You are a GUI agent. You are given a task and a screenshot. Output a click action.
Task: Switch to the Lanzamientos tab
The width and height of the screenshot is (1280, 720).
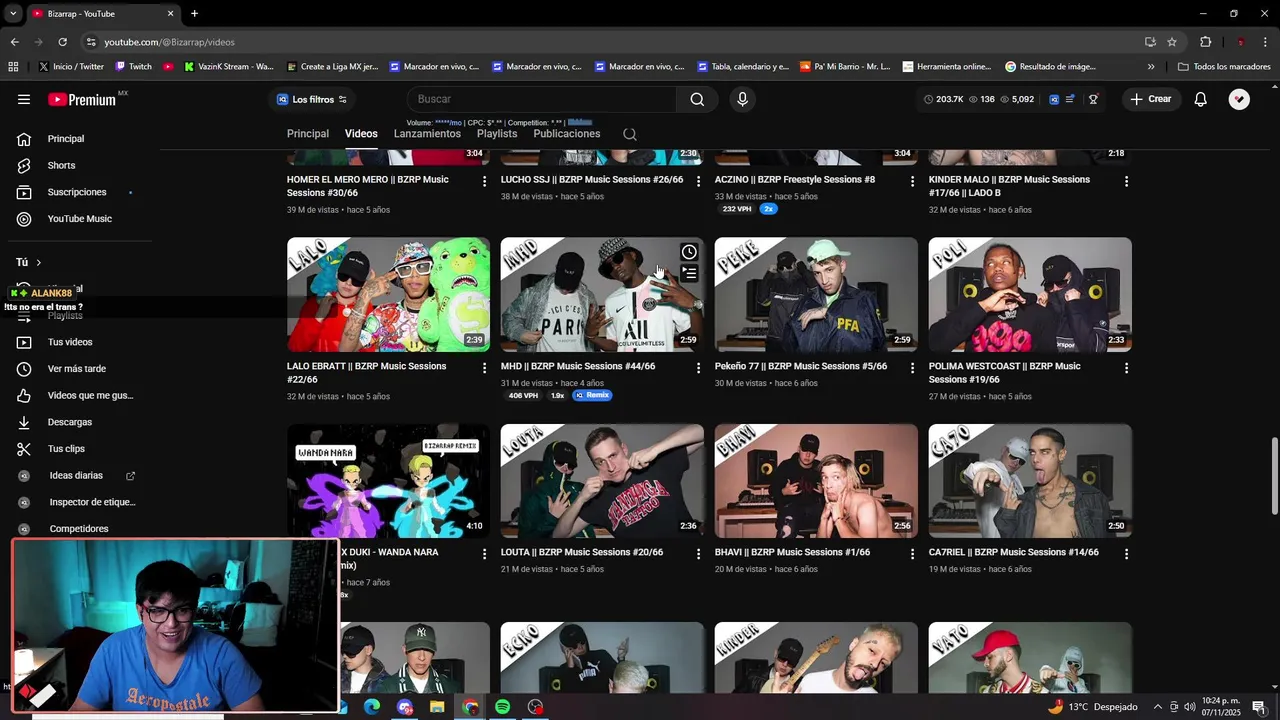point(427,134)
